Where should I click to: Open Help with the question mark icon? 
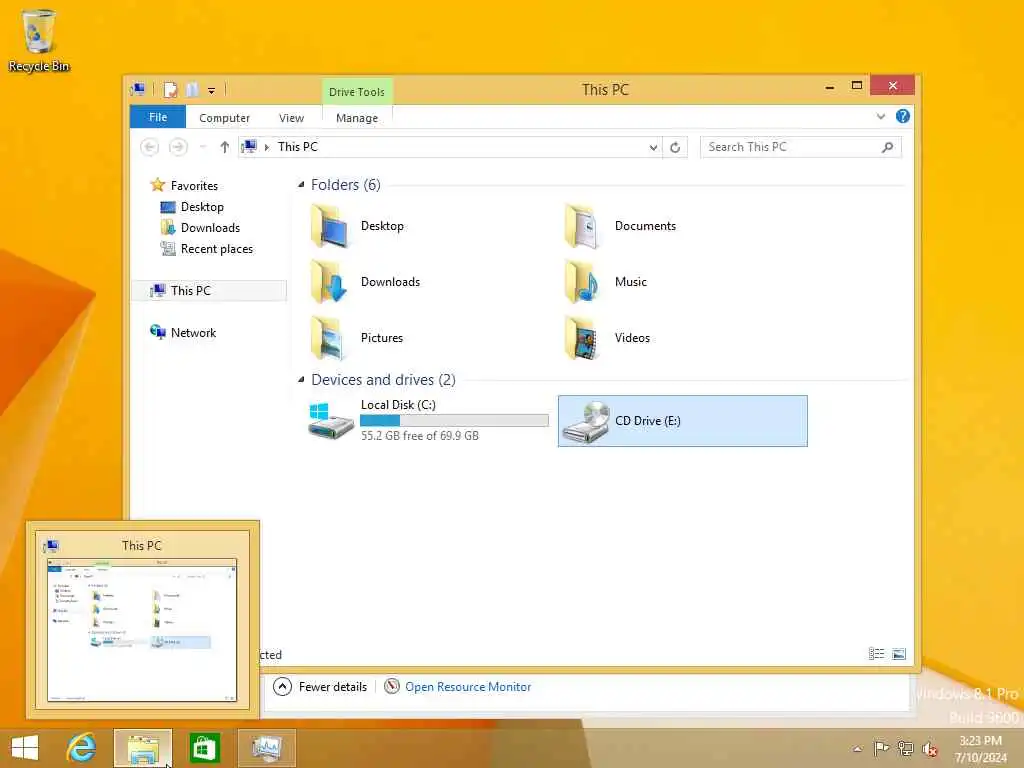[x=903, y=116]
